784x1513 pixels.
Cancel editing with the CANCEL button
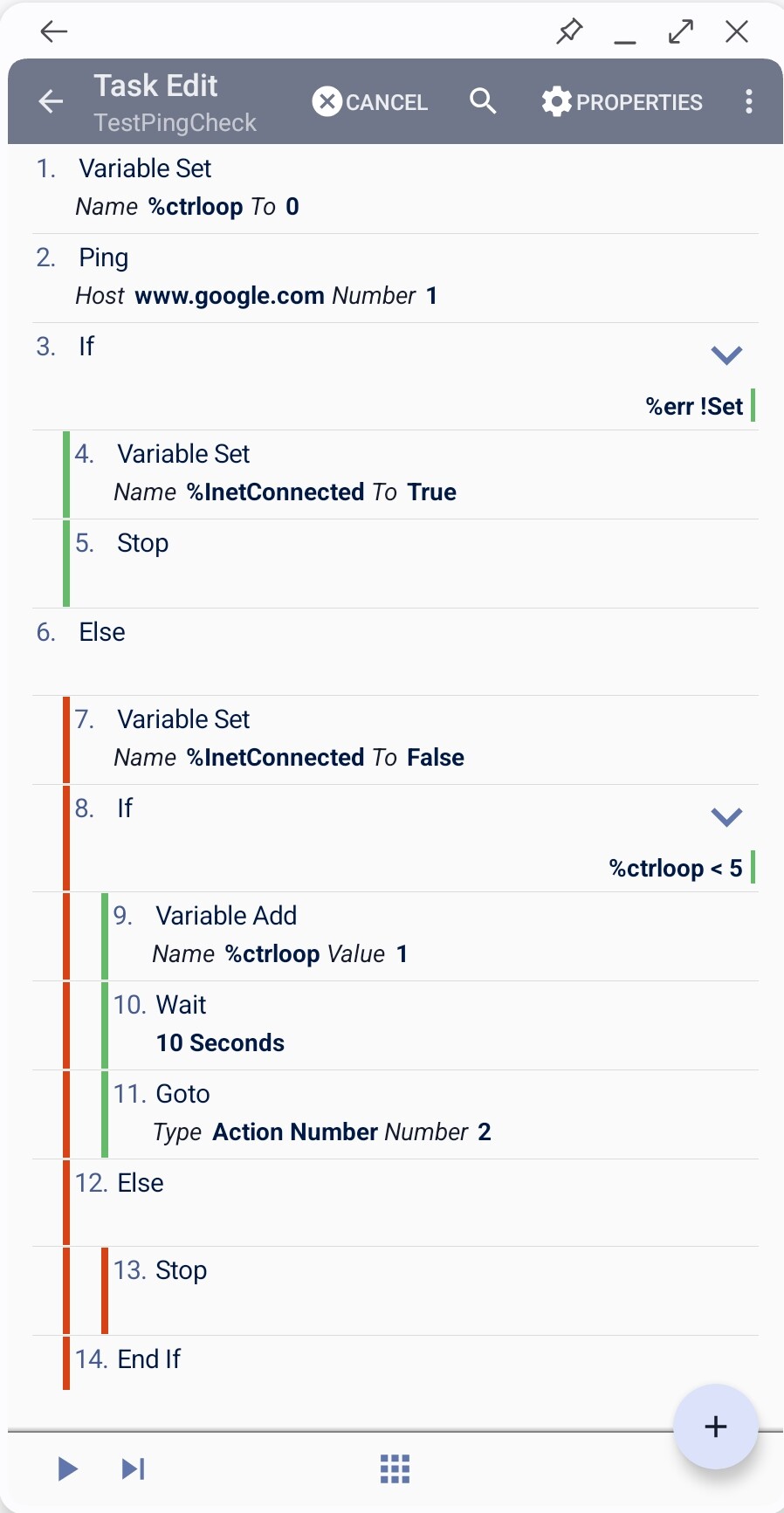(x=370, y=102)
